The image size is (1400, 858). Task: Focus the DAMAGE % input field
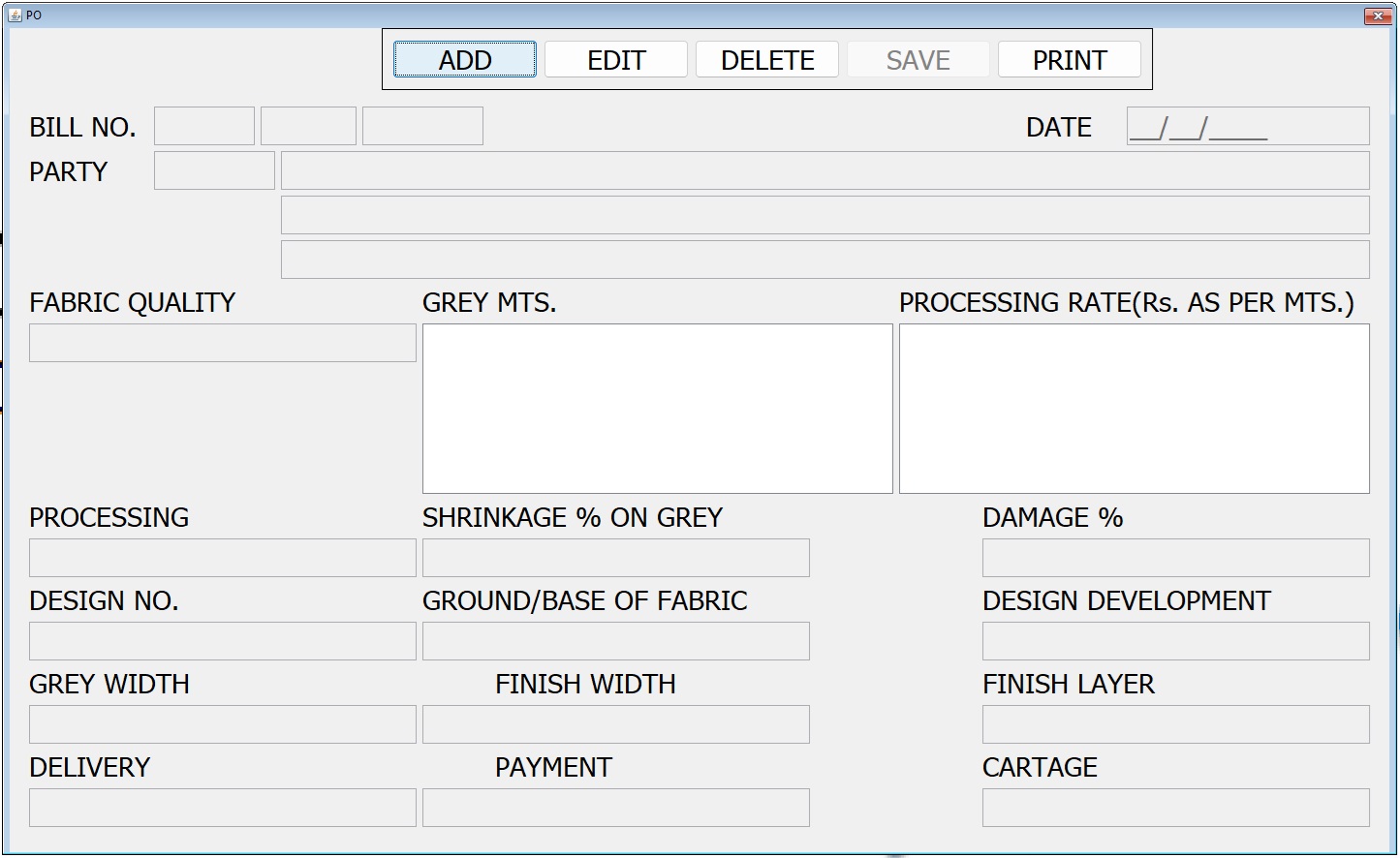[x=1175, y=559]
